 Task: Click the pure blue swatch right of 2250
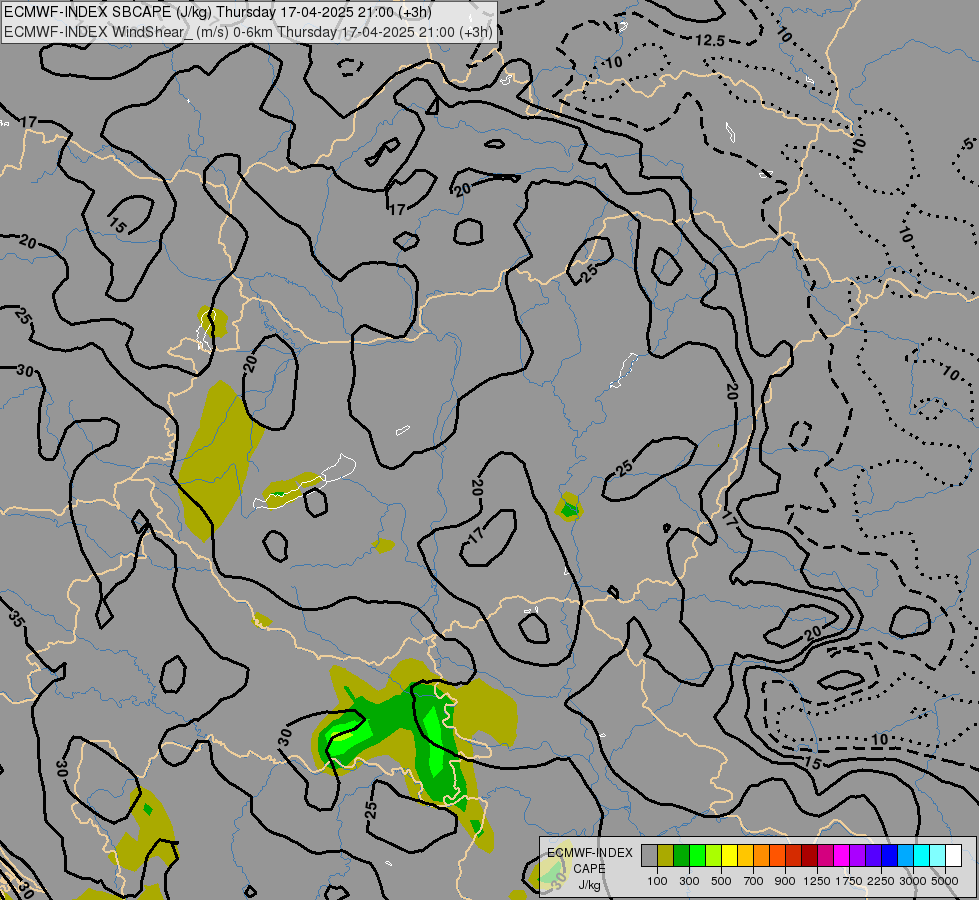click(890, 855)
